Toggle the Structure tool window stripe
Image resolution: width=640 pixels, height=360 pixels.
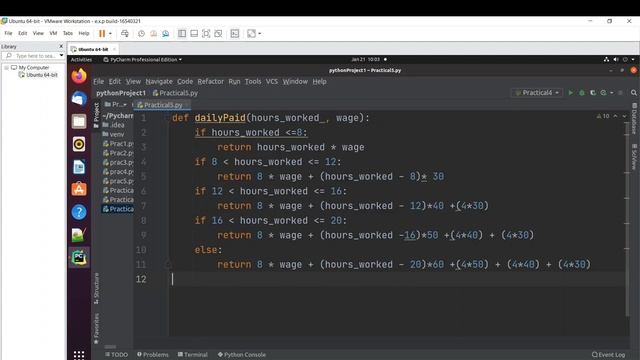[96, 289]
